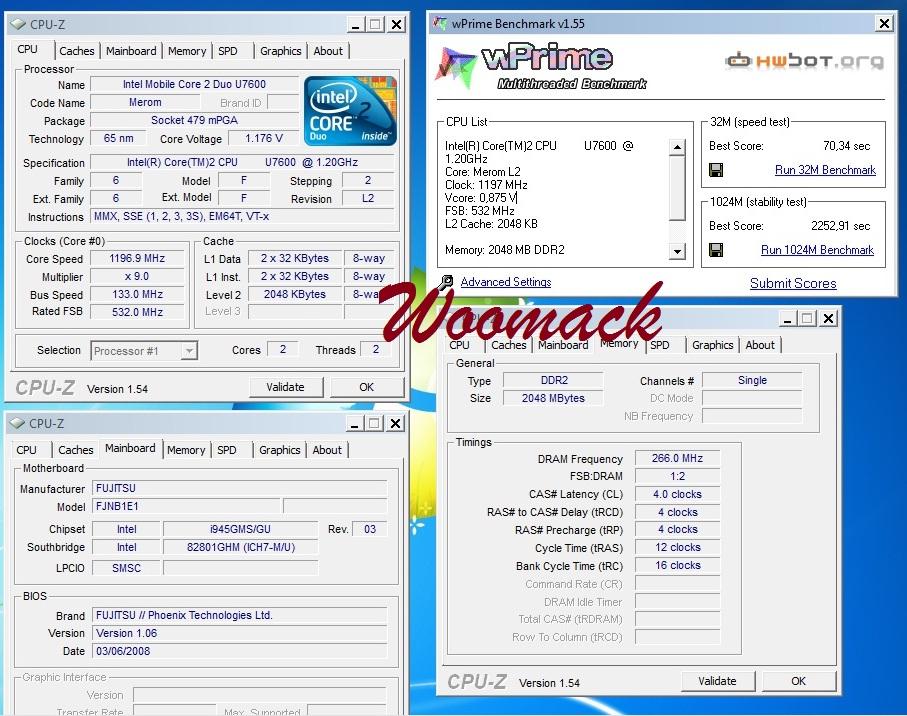The width and height of the screenshot is (907, 716).
Task: Click the hwbot.org logo in wPrime
Action: [x=805, y=60]
